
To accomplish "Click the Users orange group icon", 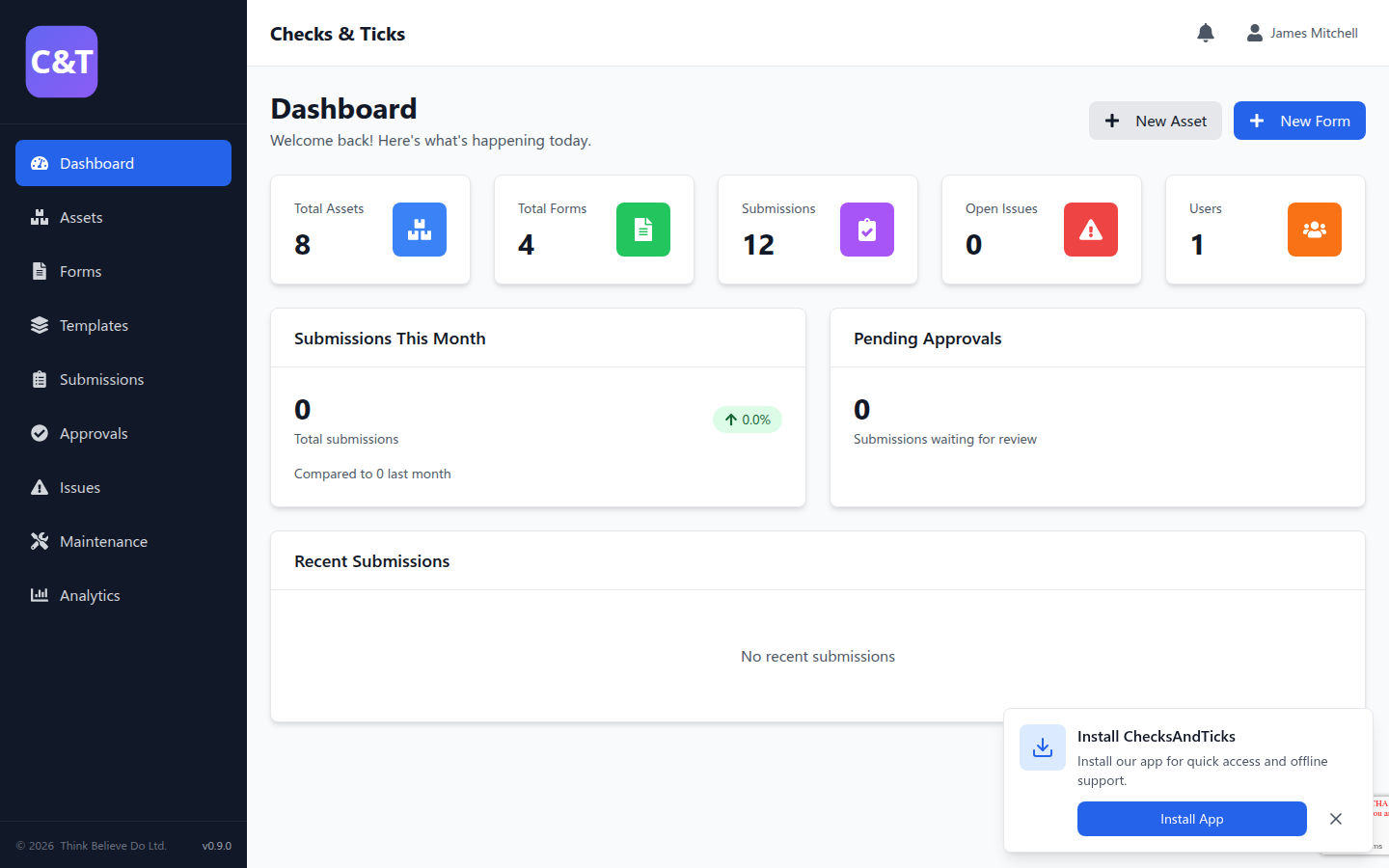I will [x=1315, y=230].
